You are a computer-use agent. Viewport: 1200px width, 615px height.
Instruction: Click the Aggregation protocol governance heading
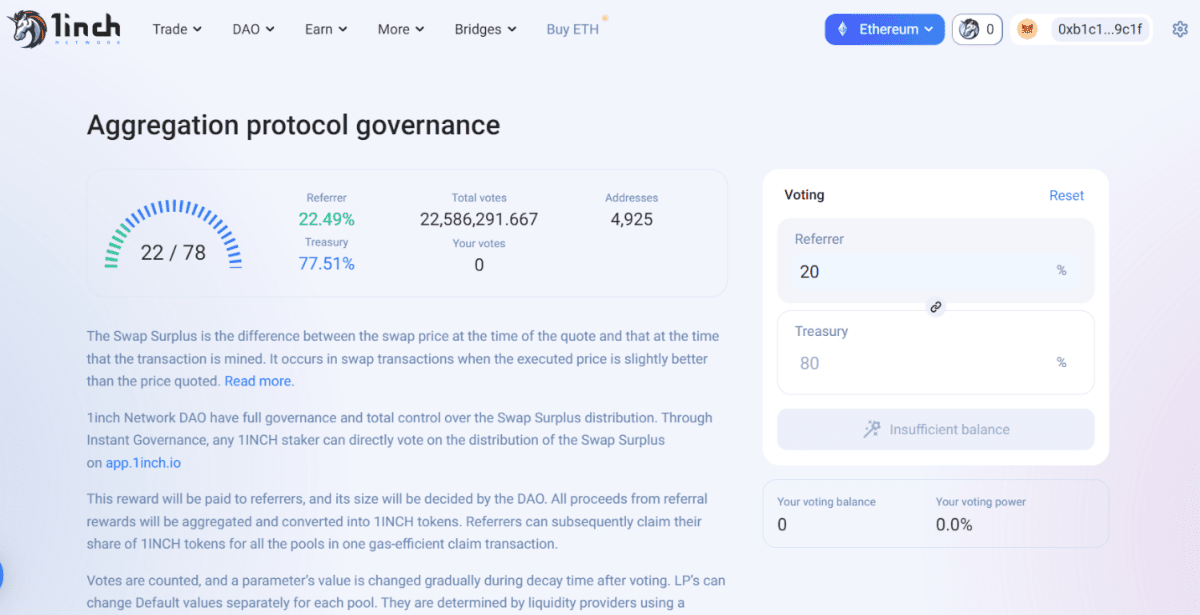(293, 125)
